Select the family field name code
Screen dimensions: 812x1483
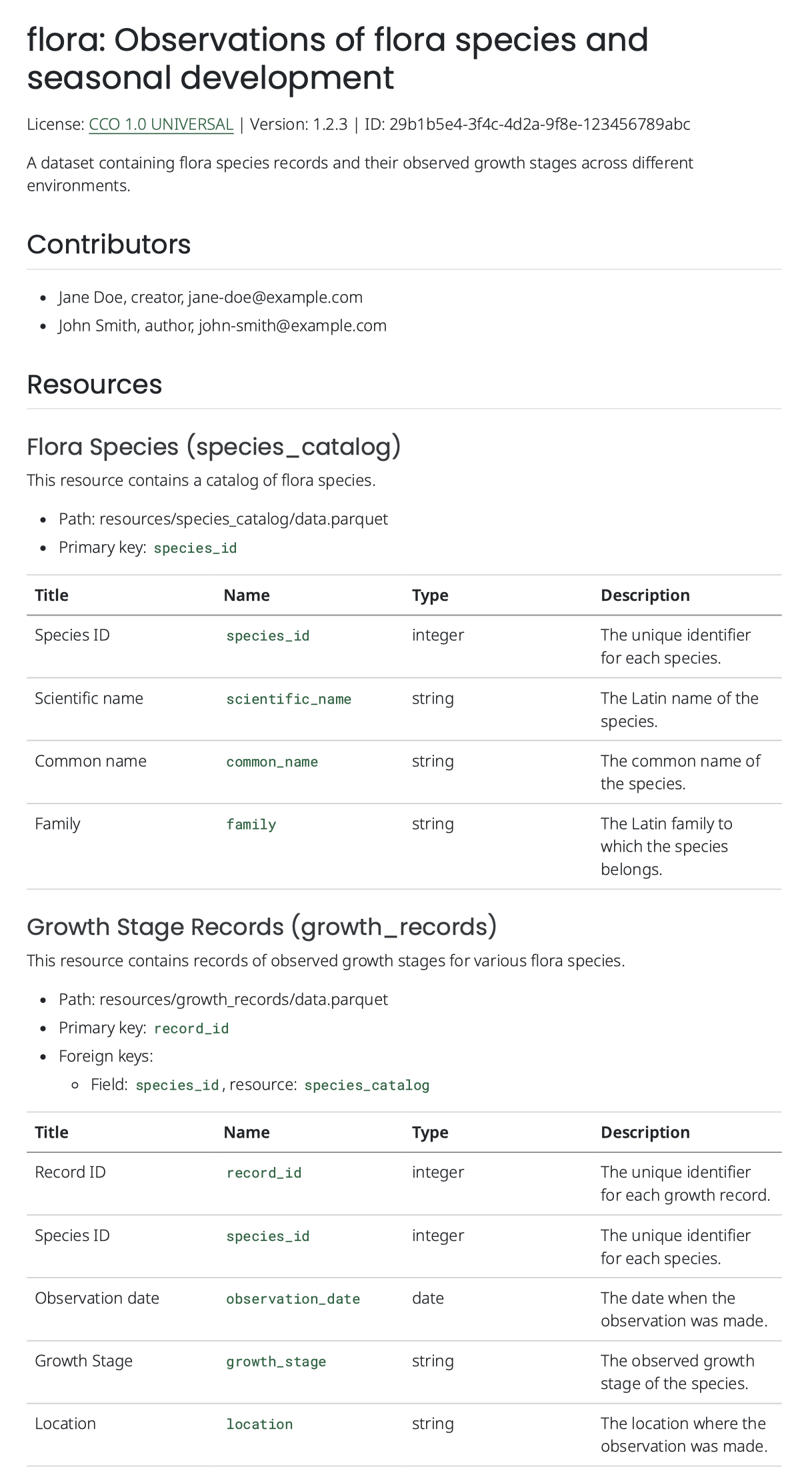click(x=251, y=824)
